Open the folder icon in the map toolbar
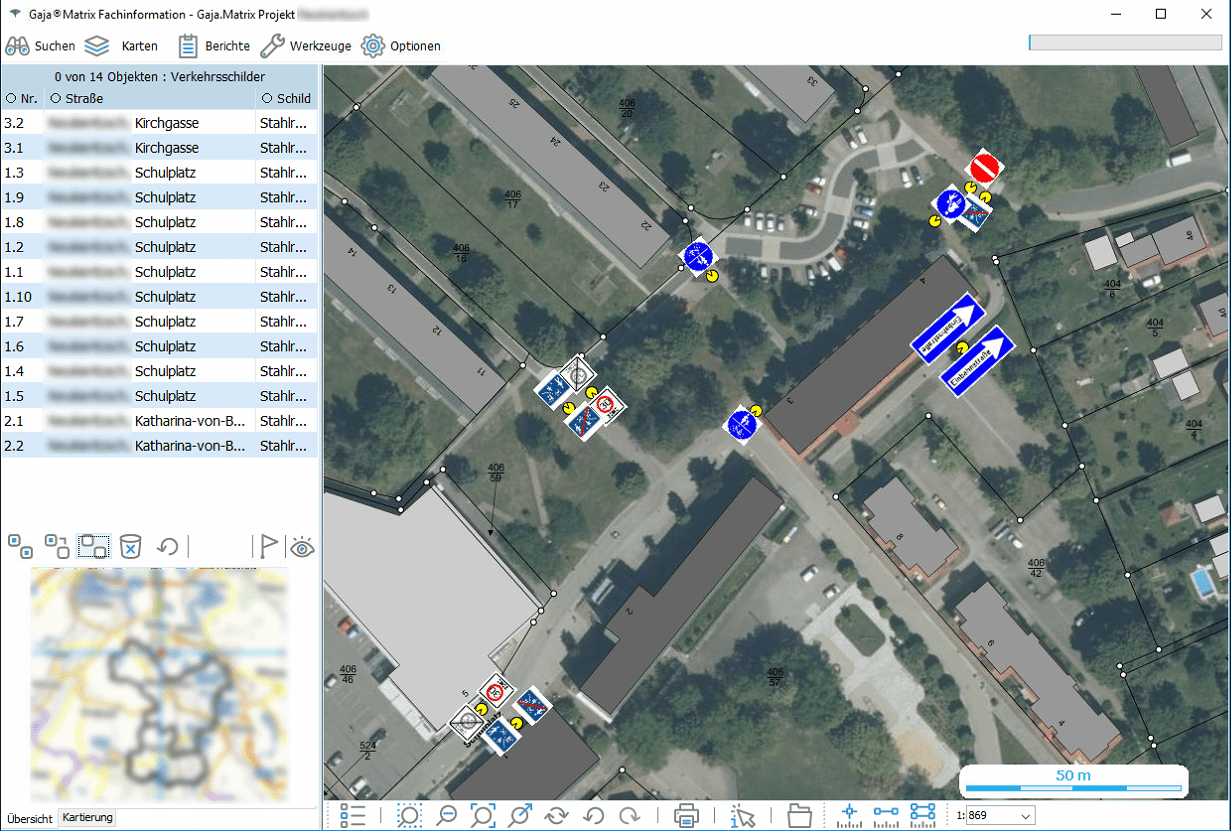1231x831 pixels. point(799,816)
